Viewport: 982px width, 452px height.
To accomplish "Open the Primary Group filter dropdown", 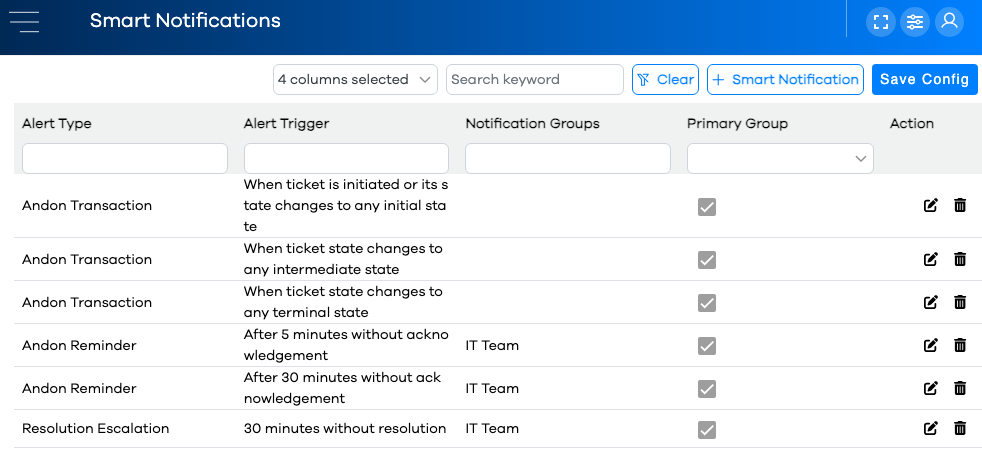I will 780,158.
